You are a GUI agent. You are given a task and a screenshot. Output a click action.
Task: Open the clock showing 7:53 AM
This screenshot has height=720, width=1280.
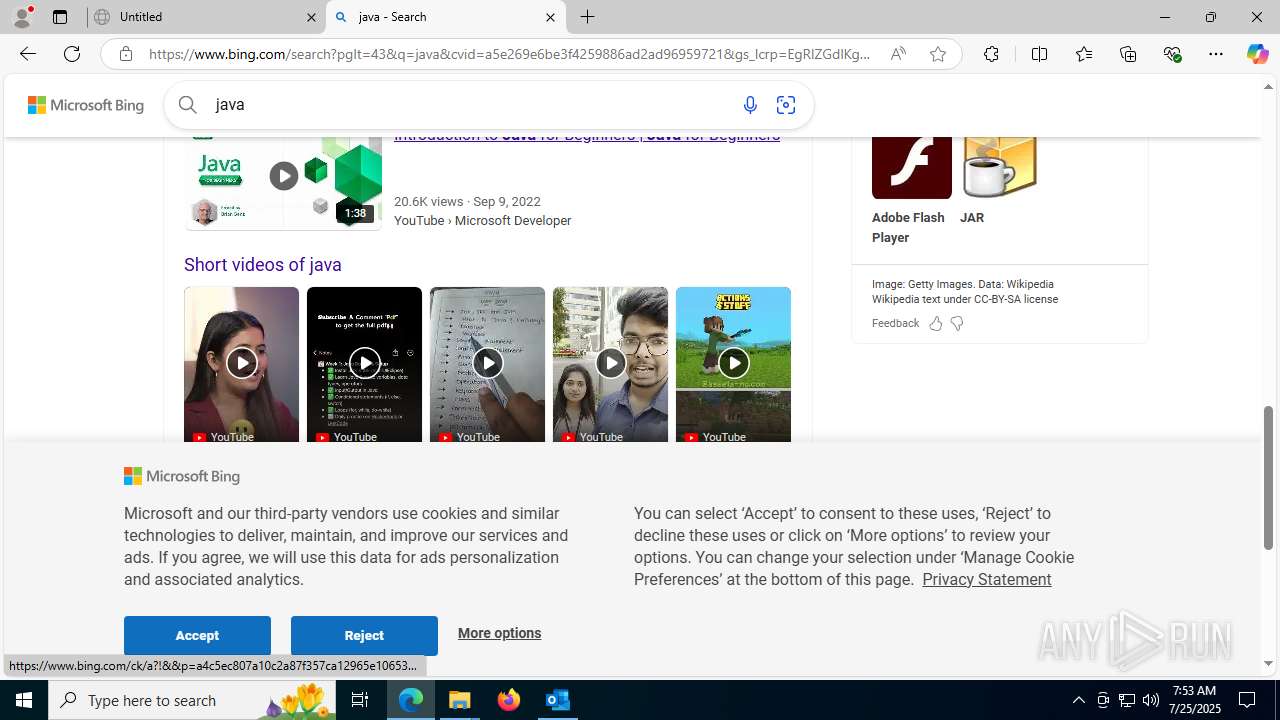coord(1195,700)
